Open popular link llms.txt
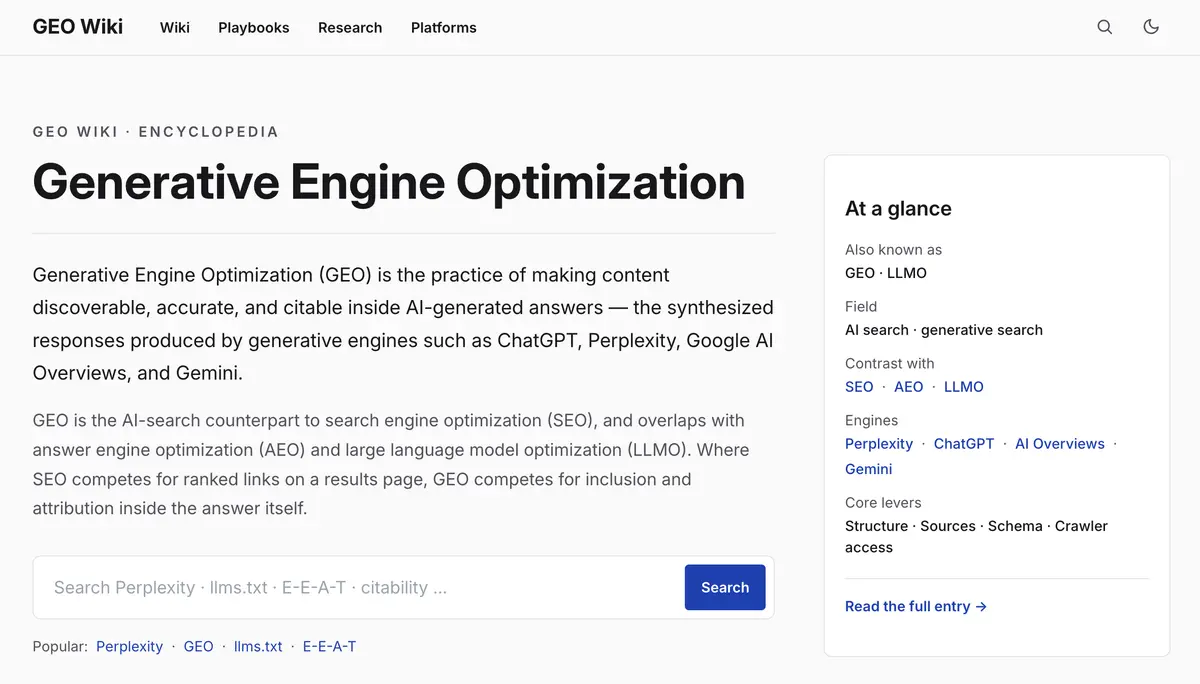 258,647
